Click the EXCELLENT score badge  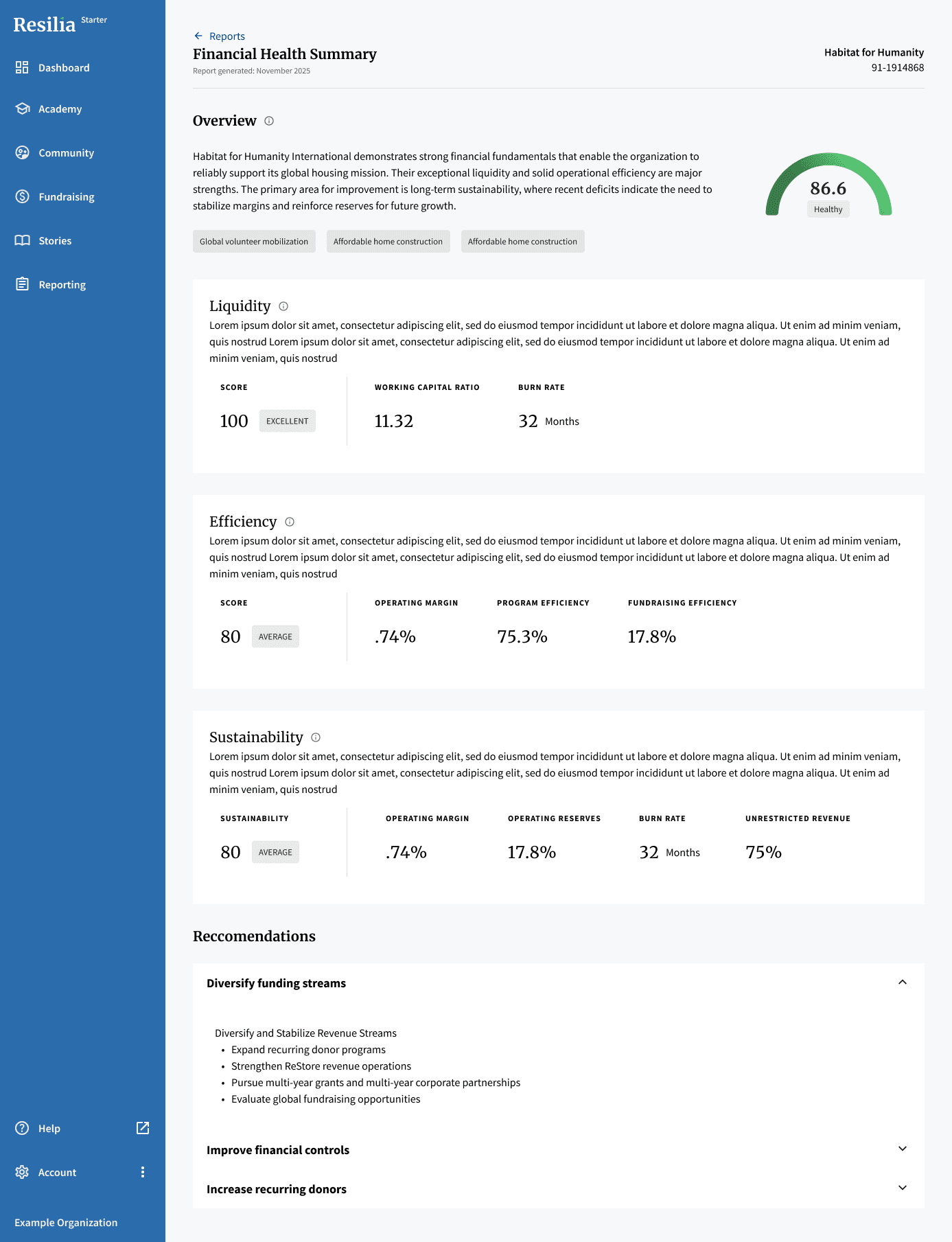[288, 421]
